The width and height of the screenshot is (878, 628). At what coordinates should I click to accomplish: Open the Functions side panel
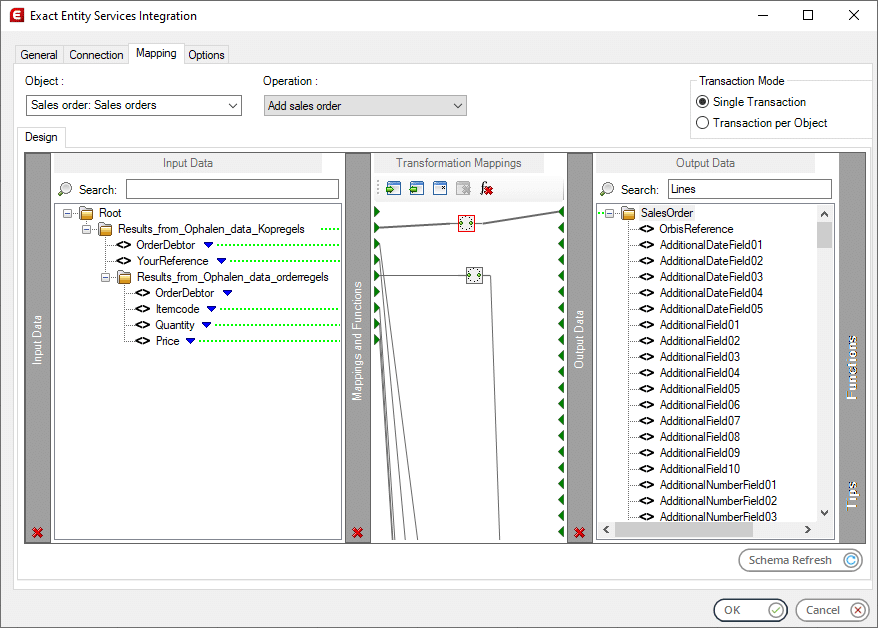pos(852,367)
